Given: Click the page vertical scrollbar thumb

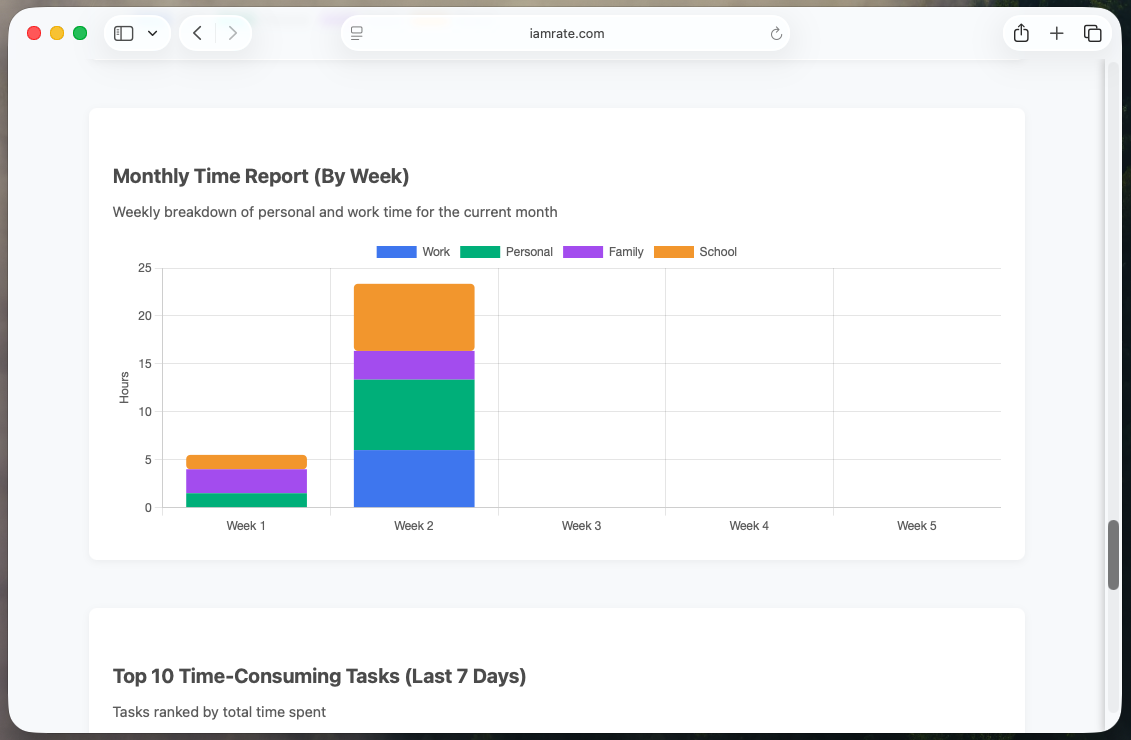Looking at the screenshot, I should 1113,555.
